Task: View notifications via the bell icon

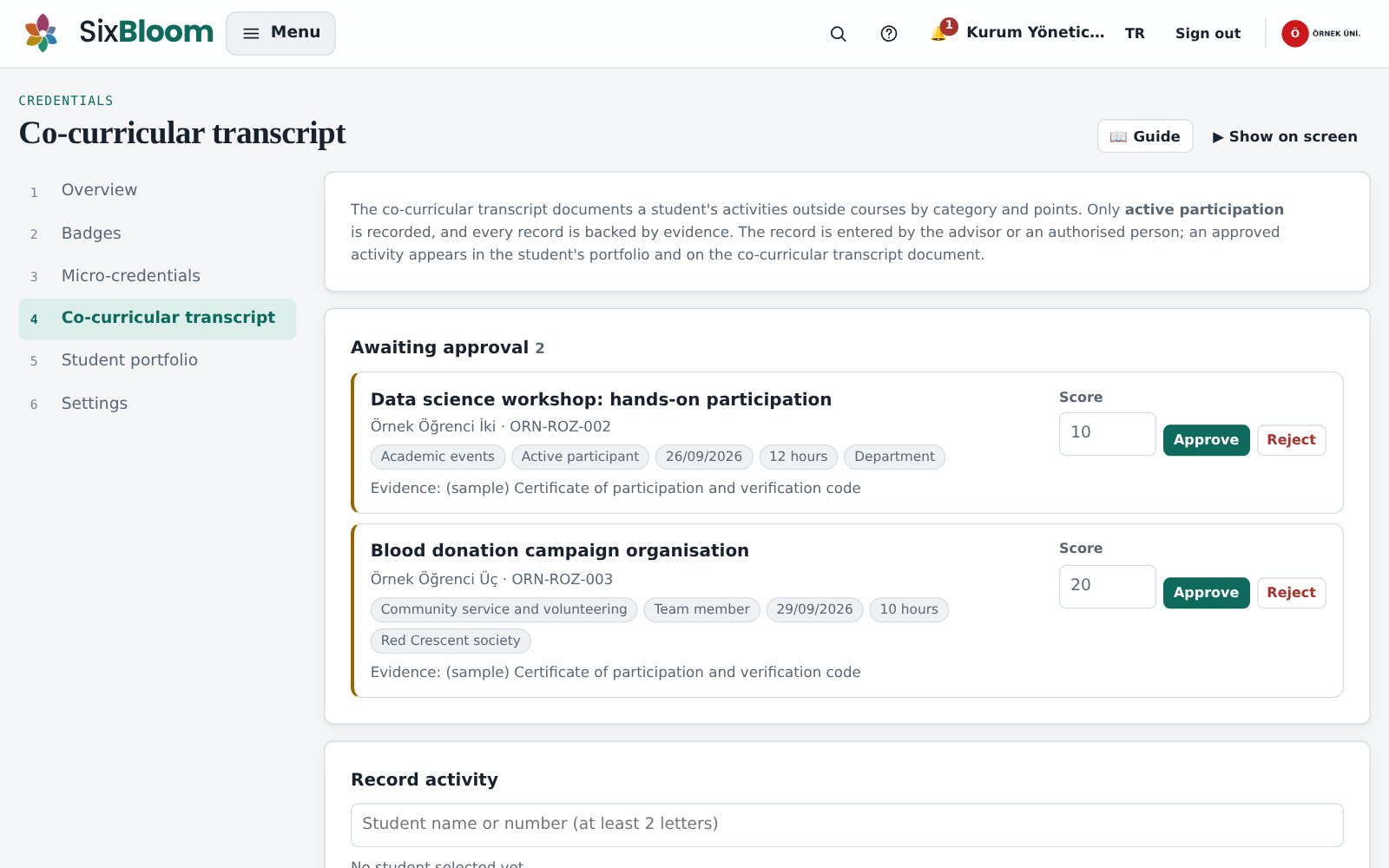Action: click(x=940, y=32)
